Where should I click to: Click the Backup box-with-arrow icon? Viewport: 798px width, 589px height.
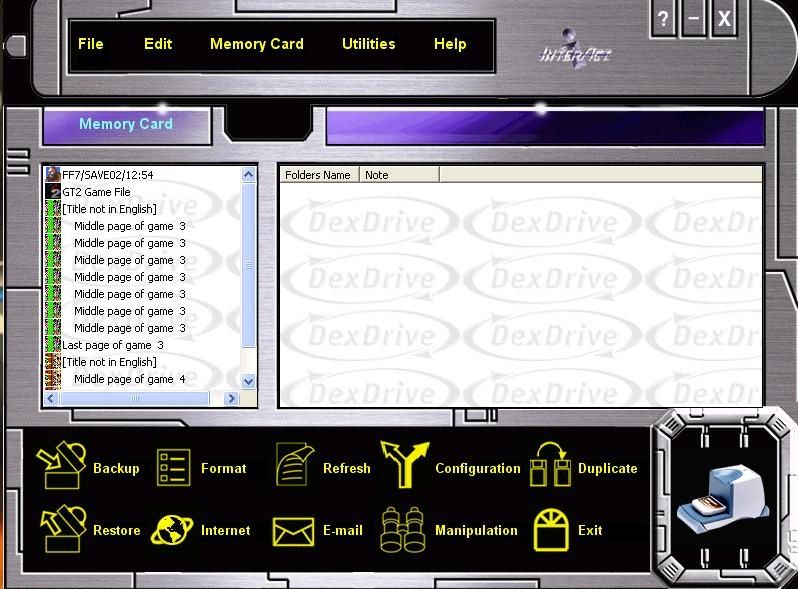pos(61,465)
